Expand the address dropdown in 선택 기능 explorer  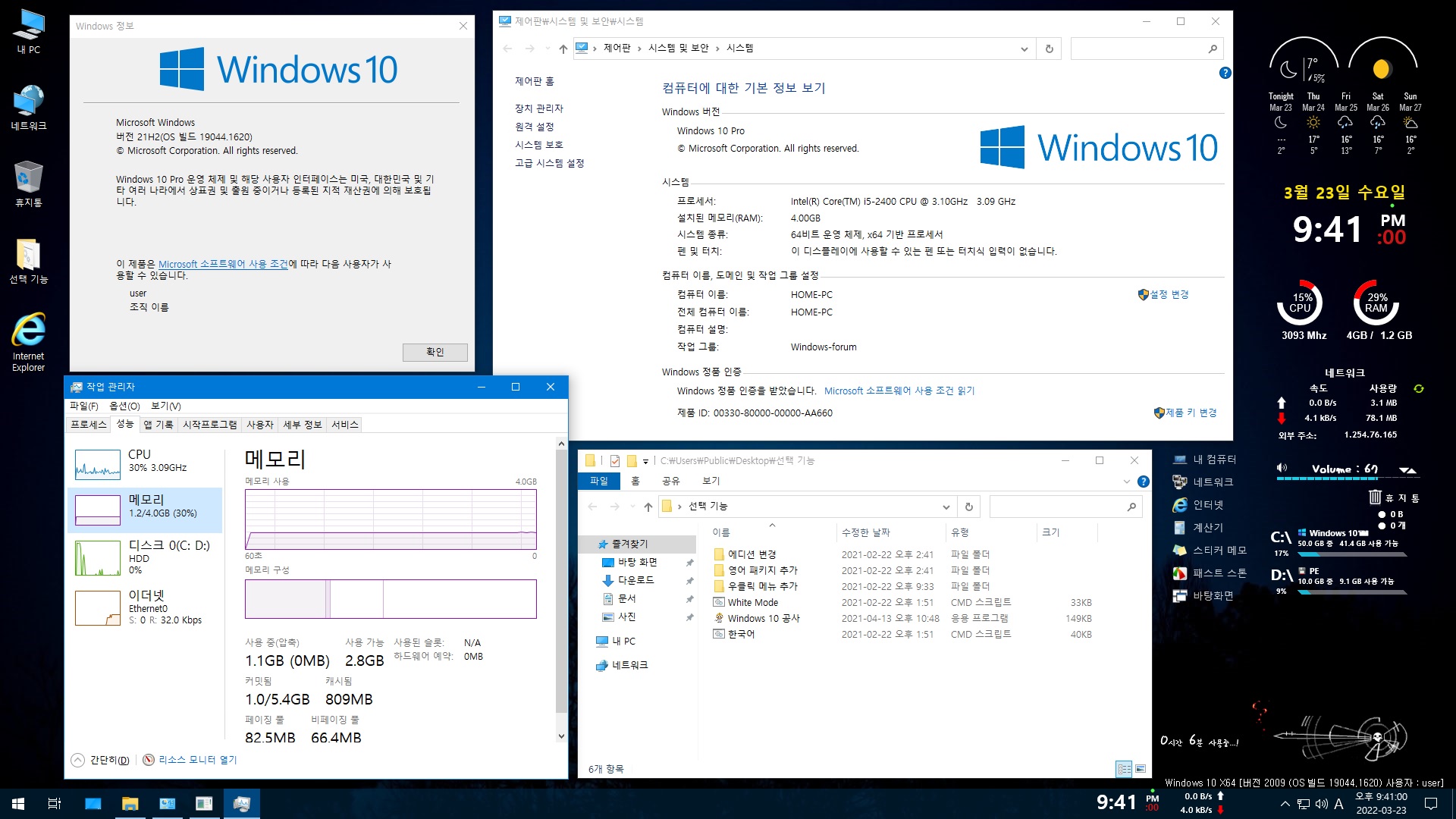[946, 507]
